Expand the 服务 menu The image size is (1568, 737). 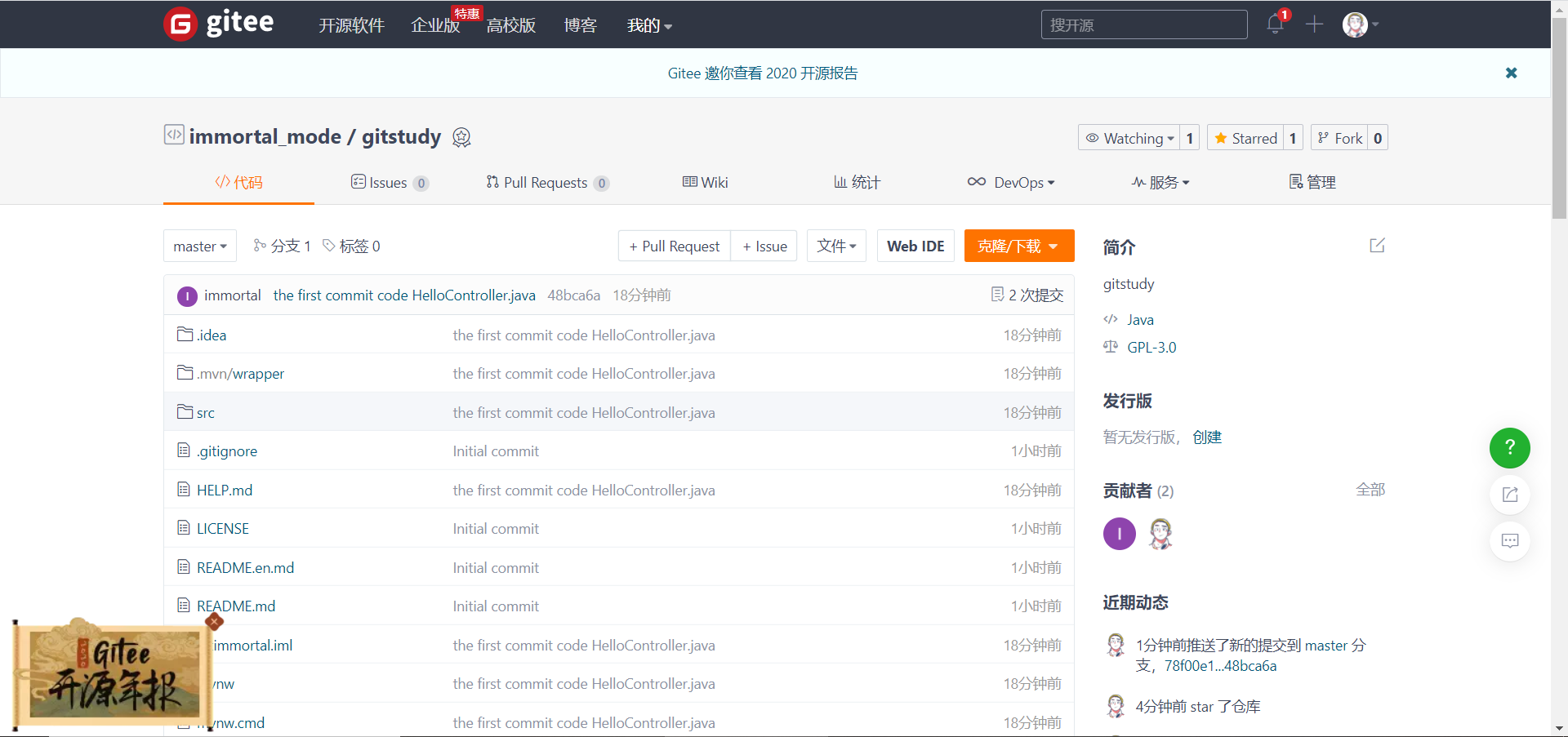(x=1160, y=182)
